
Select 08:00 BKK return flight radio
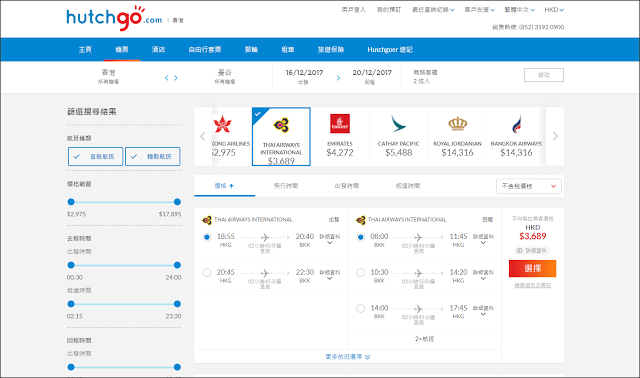click(x=360, y=237)
